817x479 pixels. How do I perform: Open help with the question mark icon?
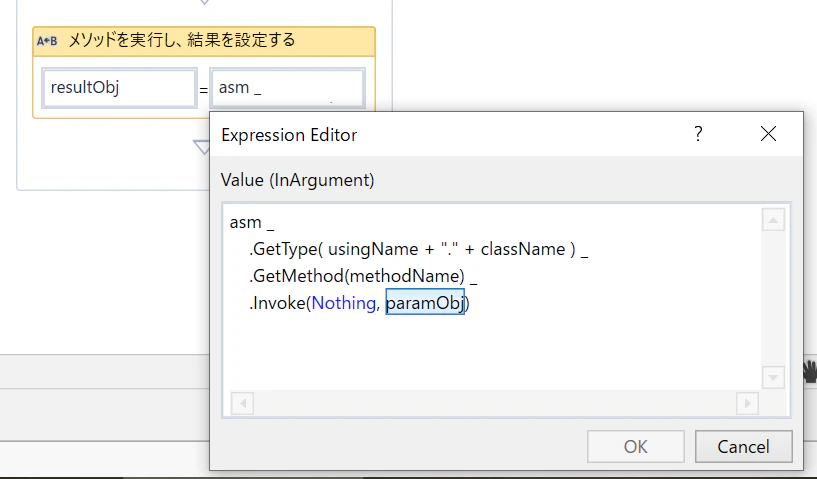coord(698,134)
